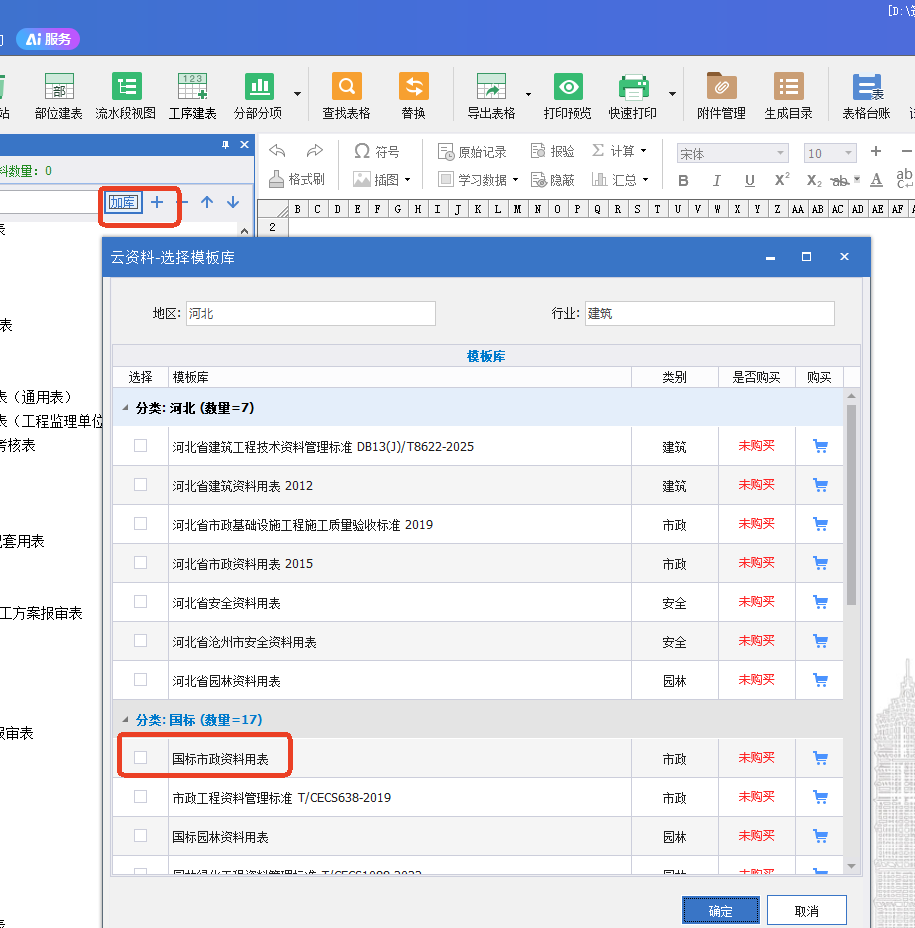The image size is (915, 928).
Task: Generate a table of contents with 生成目录
Action: tap(788, 96)
